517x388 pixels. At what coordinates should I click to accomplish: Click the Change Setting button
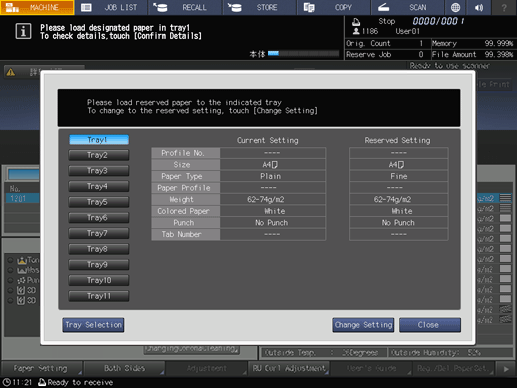tap(363, 325)
